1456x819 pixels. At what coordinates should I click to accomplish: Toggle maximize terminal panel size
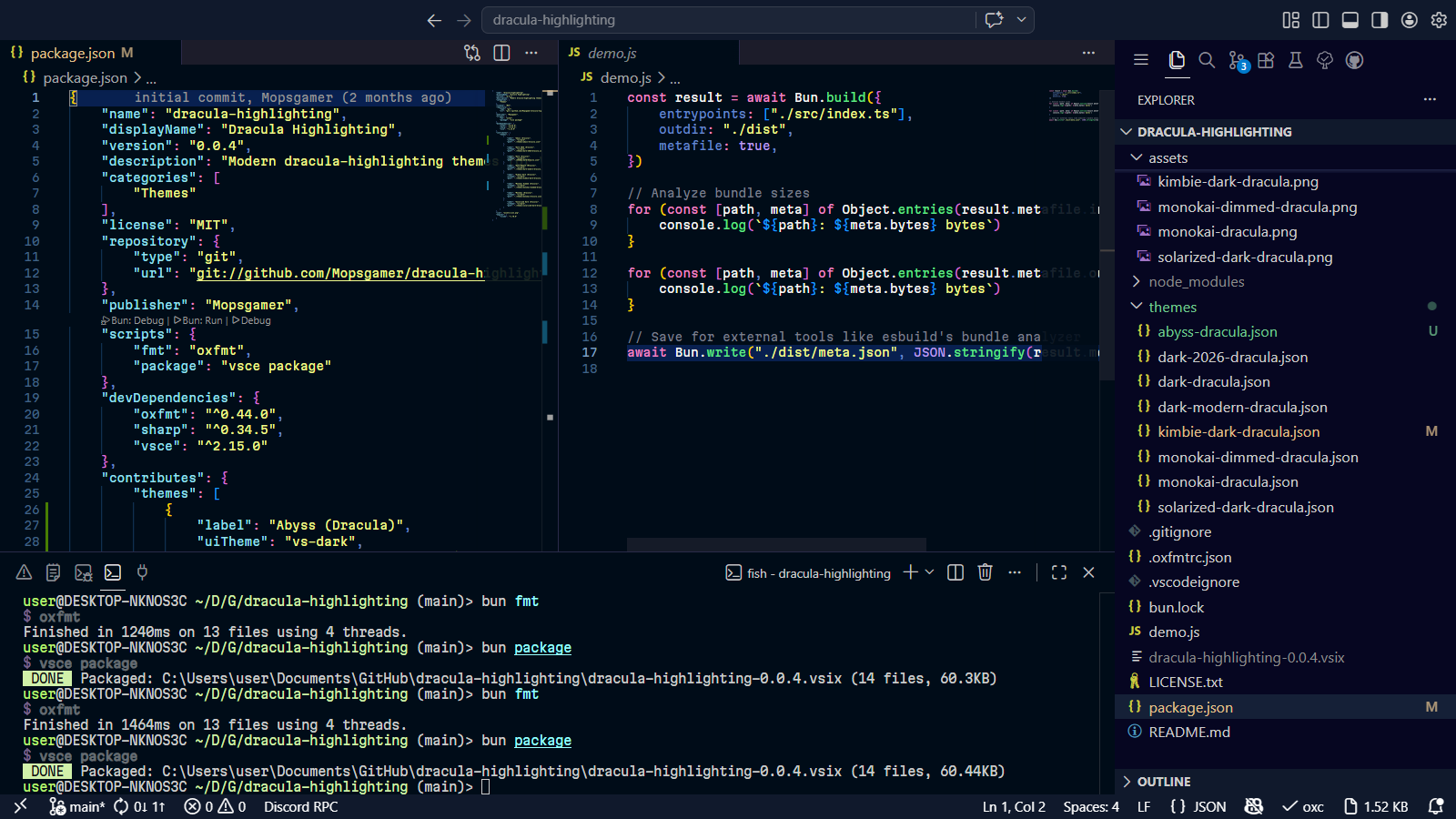pyautogui.click(x=1059, y=572)
